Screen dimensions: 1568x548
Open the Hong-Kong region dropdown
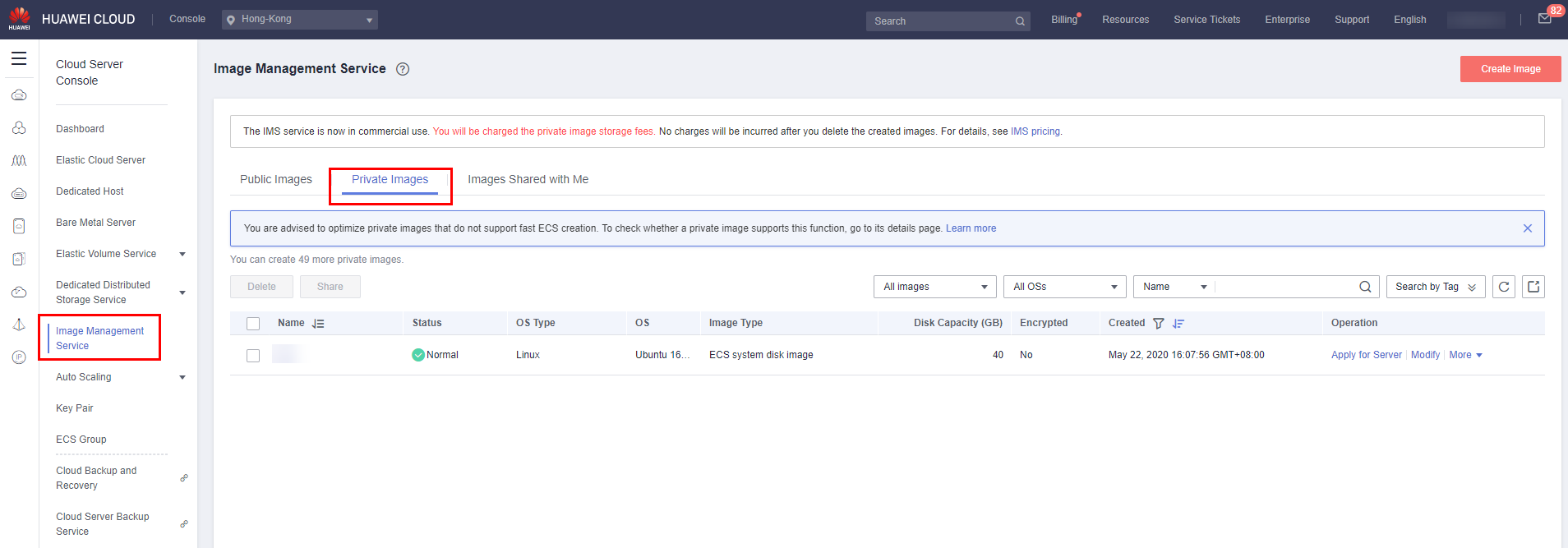point(300,20)
